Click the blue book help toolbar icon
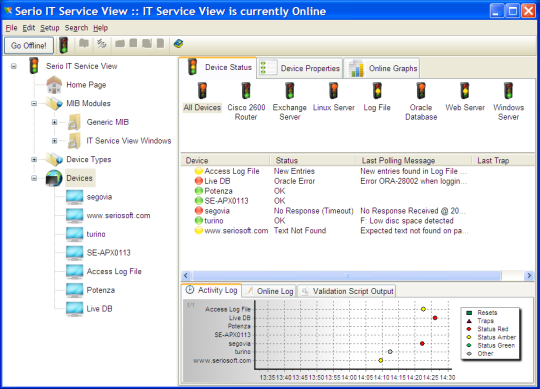 point(178,44)
